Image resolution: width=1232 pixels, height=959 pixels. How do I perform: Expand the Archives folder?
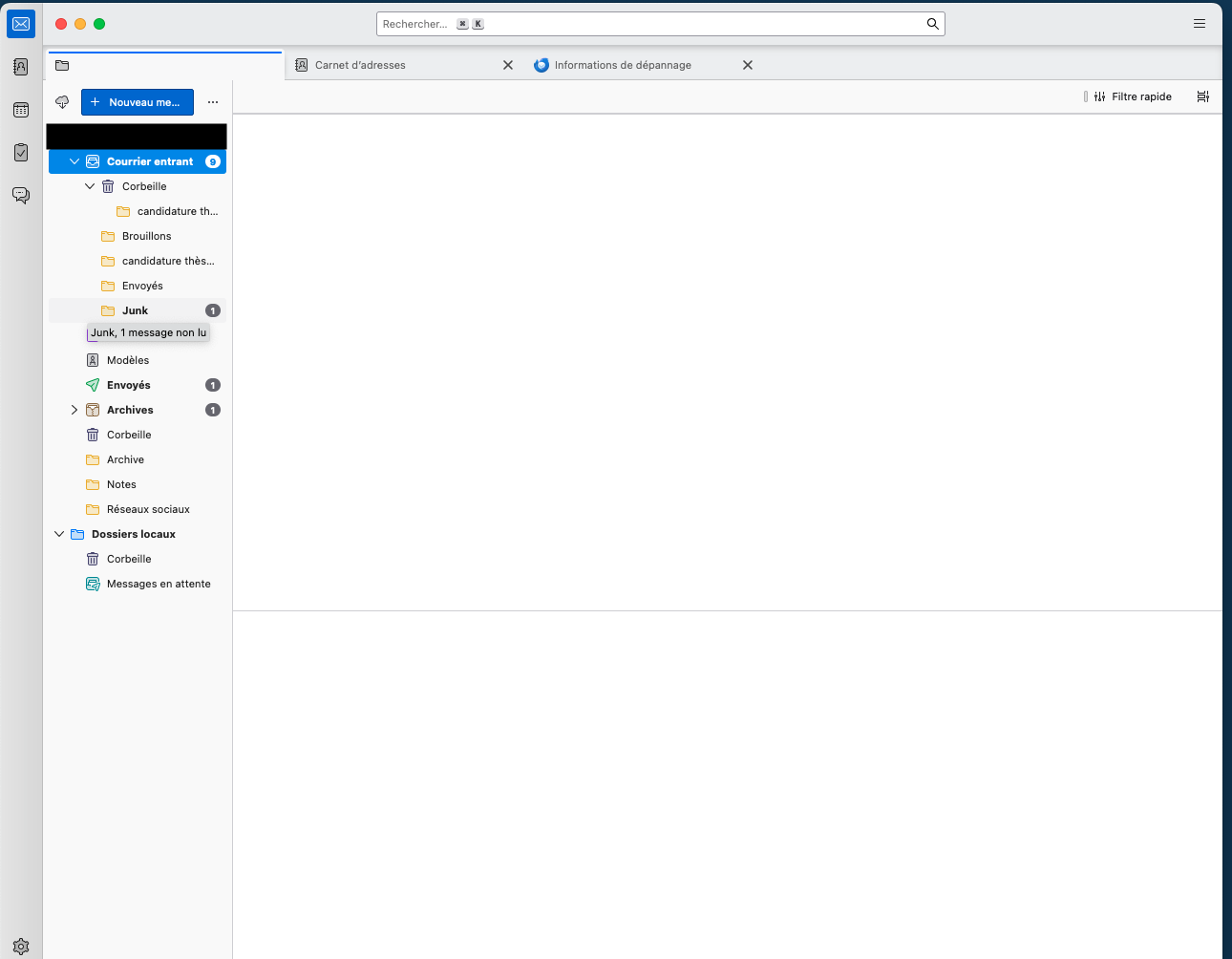coord(74,410)
